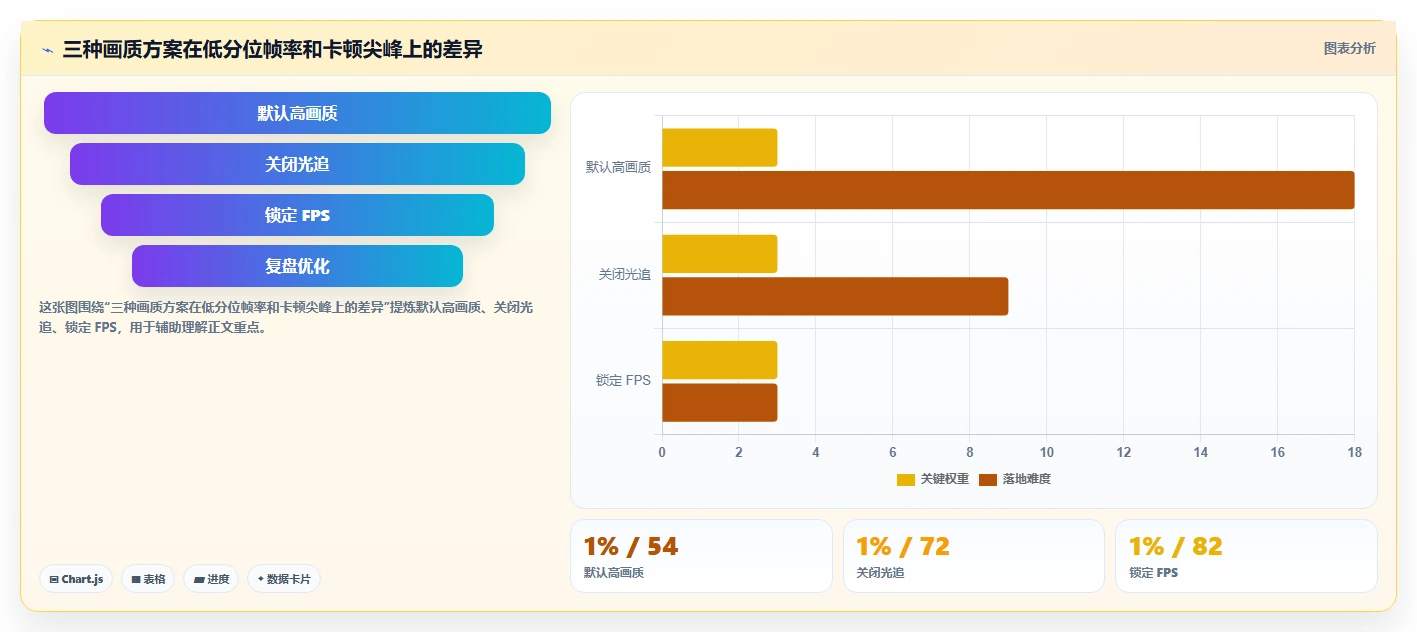The image size is (1417, 632).
Task: Click the 关键权重 legend text
Action: coord(944,479)
